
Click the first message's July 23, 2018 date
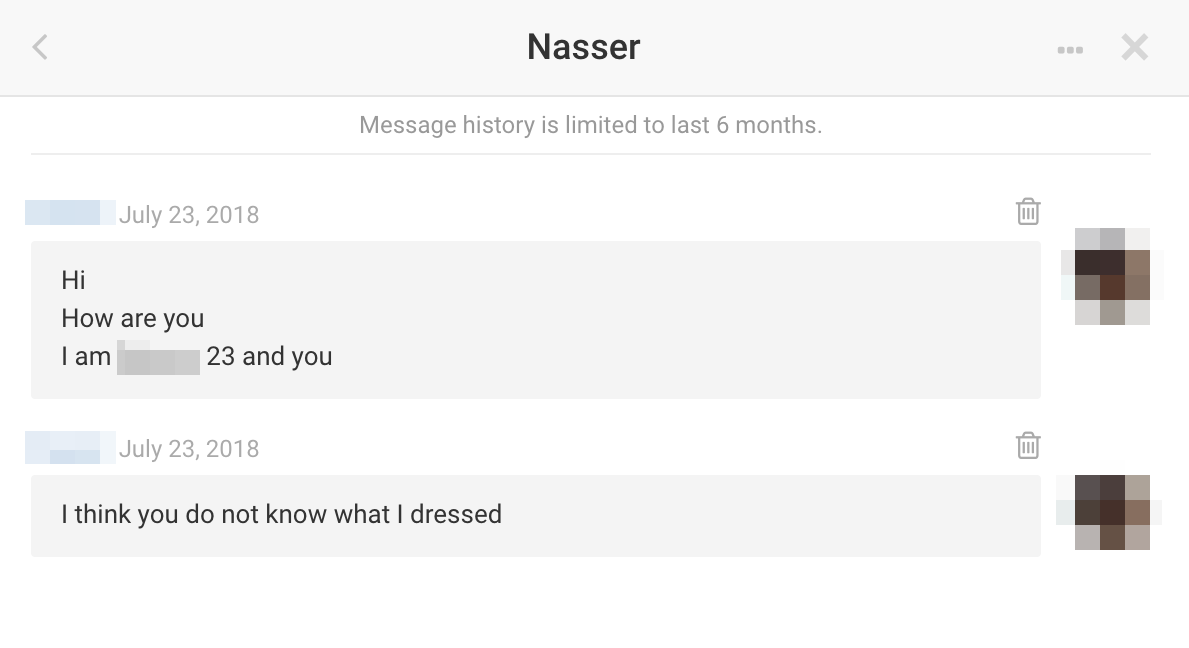tap(189, 215)
